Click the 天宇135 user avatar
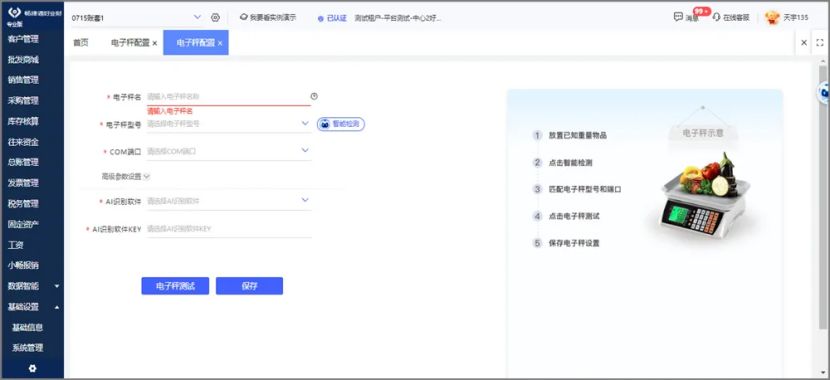 [772, 17]
